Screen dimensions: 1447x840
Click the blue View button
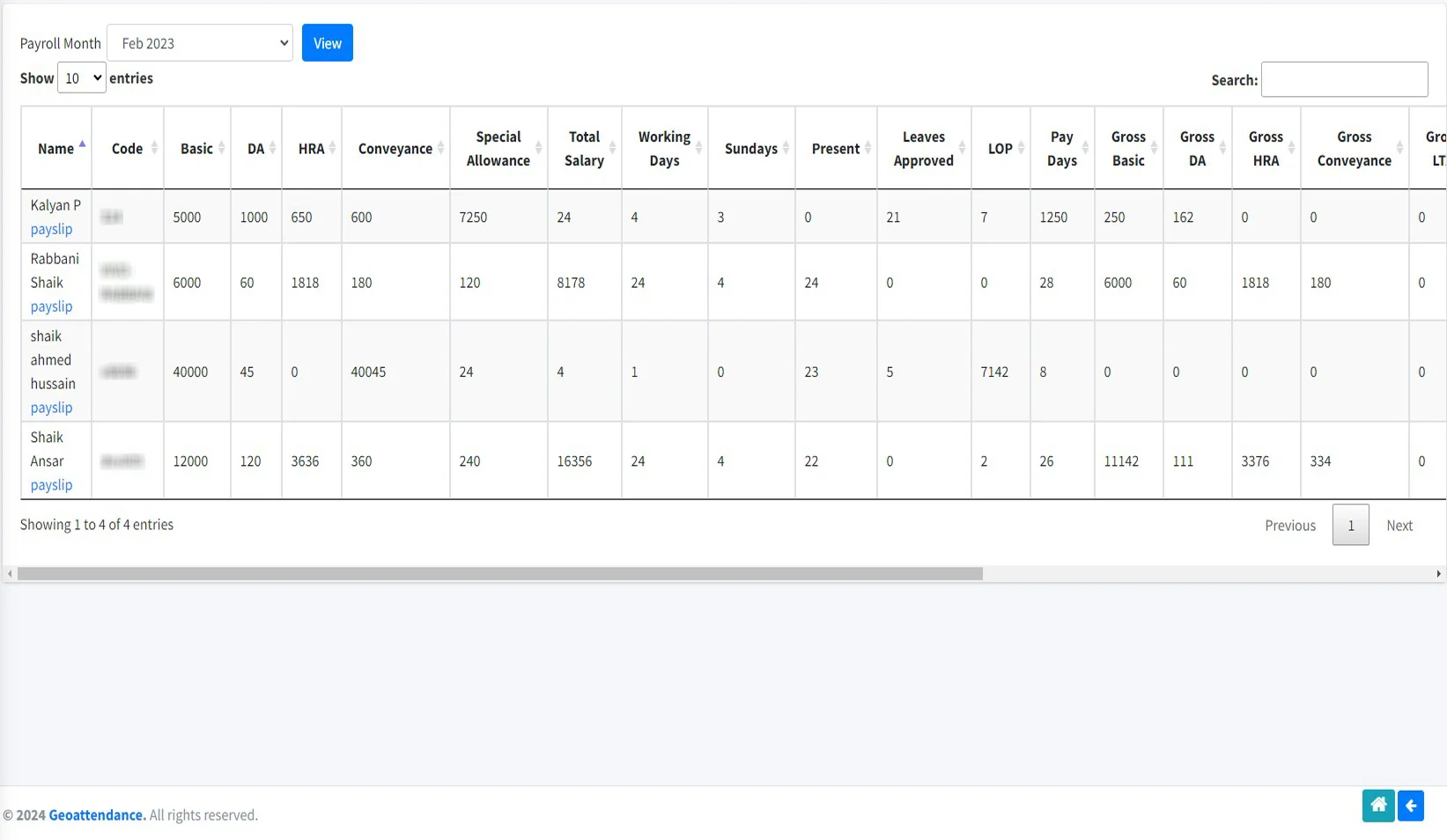pyautogui.click(x=327, y=42)
